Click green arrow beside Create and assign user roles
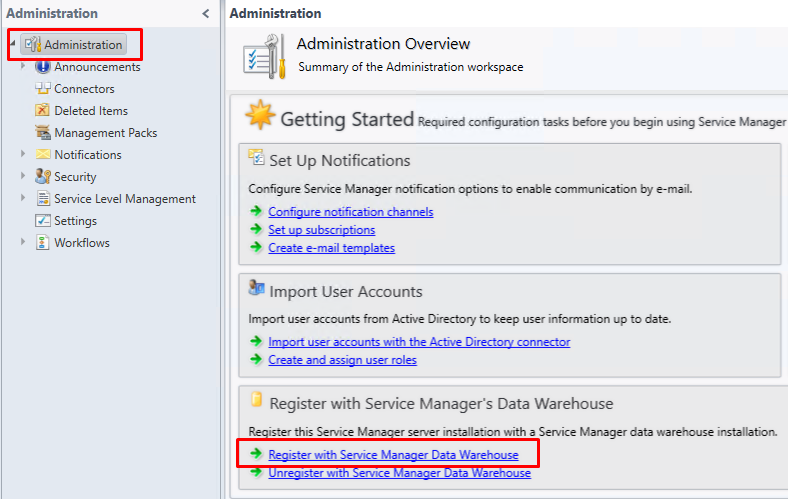 (256, 359)
